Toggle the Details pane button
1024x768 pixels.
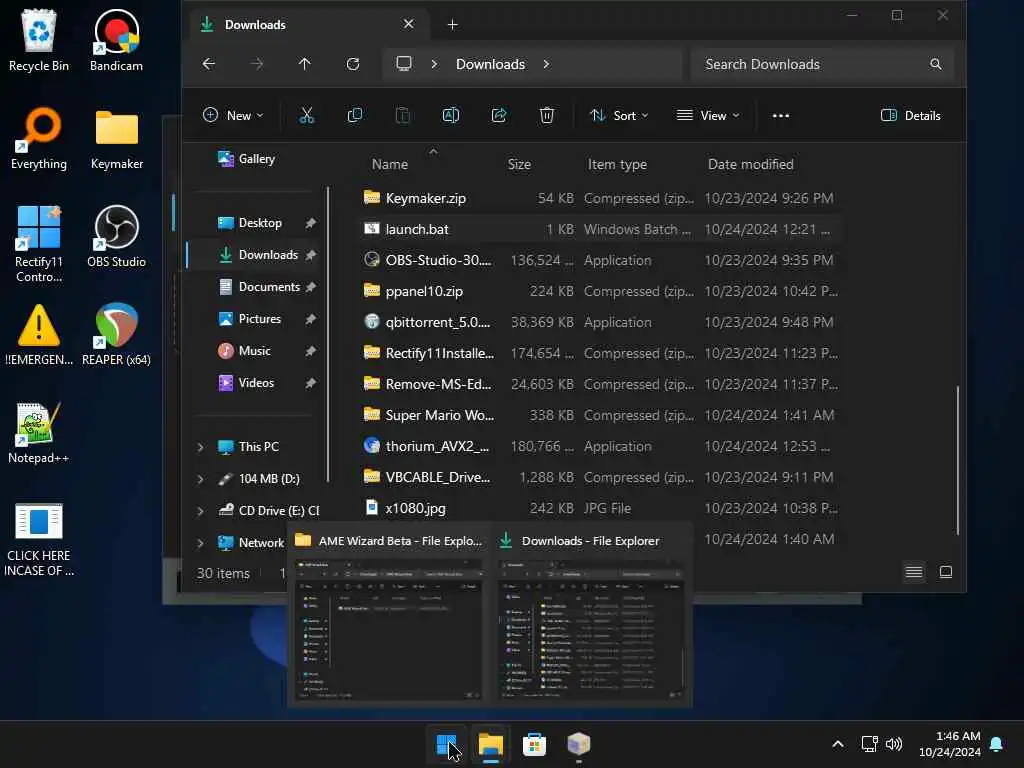(910, 116)
